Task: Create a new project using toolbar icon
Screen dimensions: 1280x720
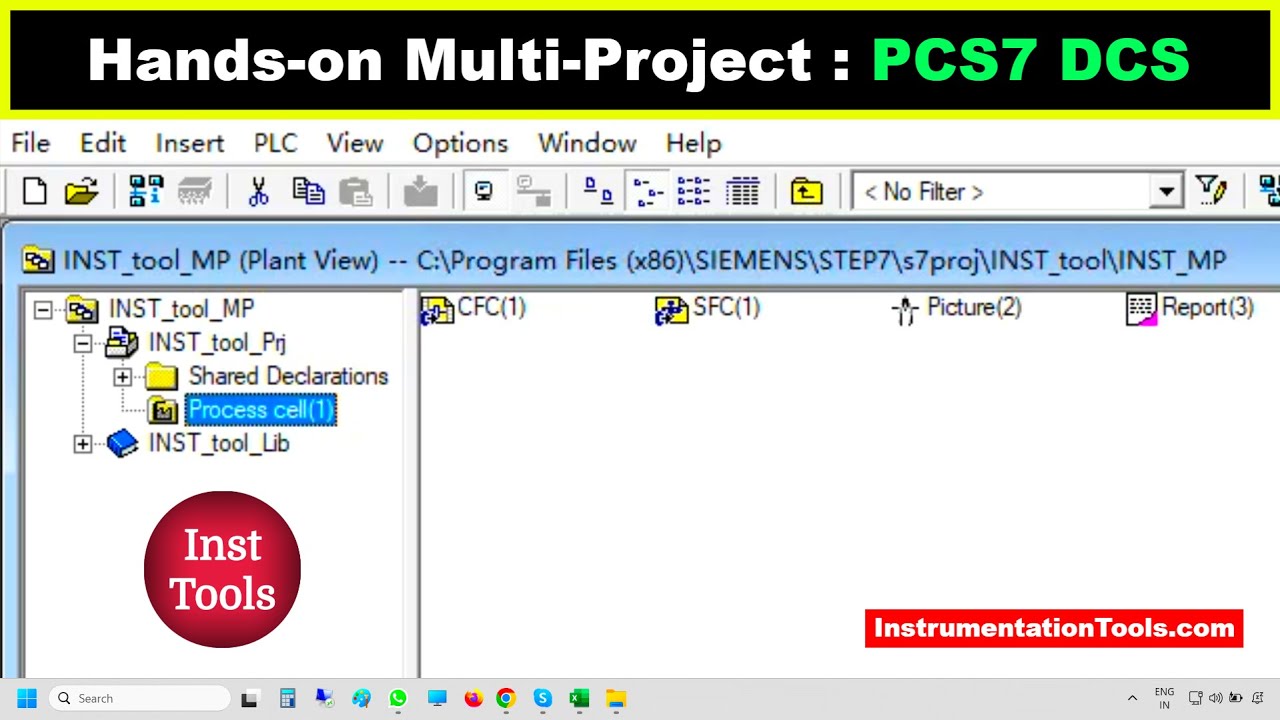Action: pos(33,191)
